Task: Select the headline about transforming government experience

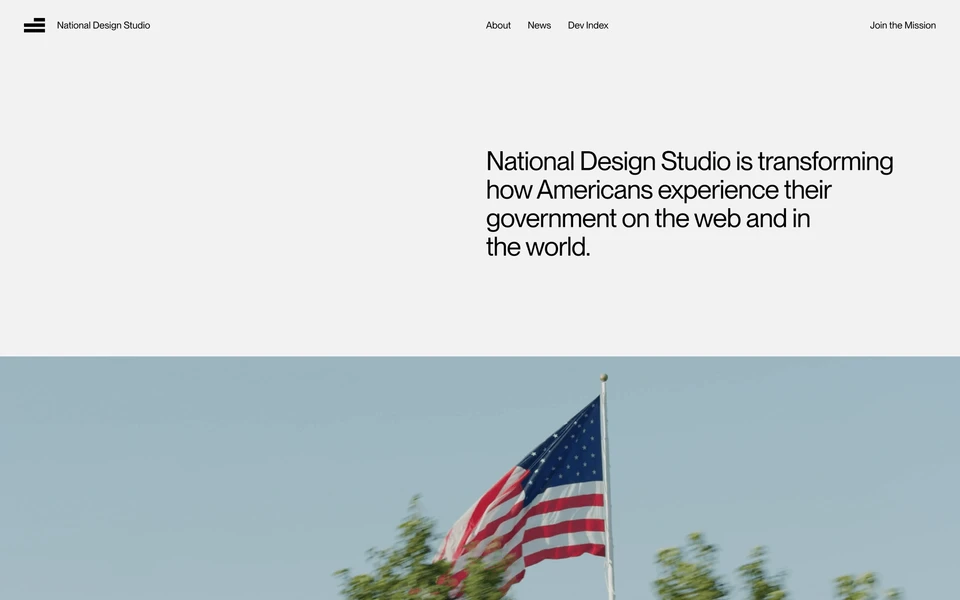Action: tap(689, 204)
